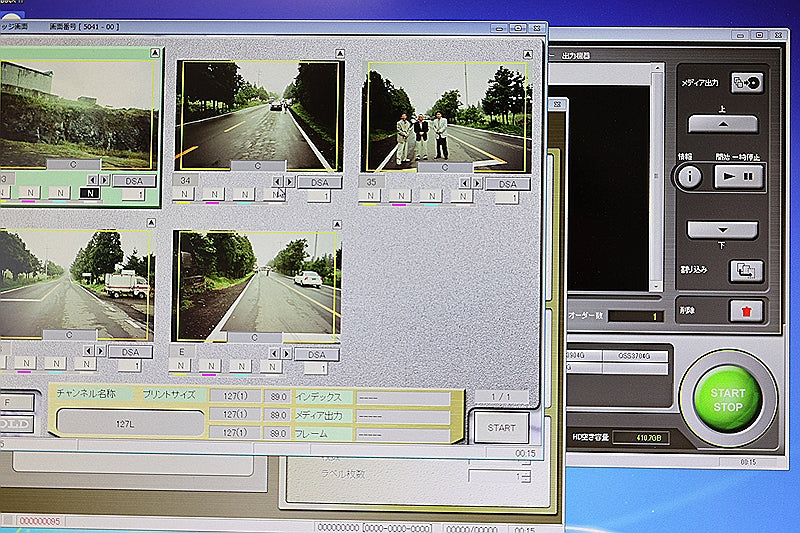
Task: Expand frame E with its corner triangle
Action: 337,224
